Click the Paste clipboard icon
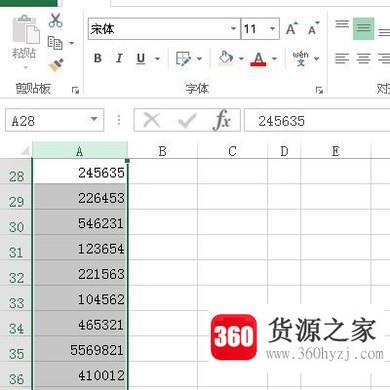 click(x=26, y=29)
